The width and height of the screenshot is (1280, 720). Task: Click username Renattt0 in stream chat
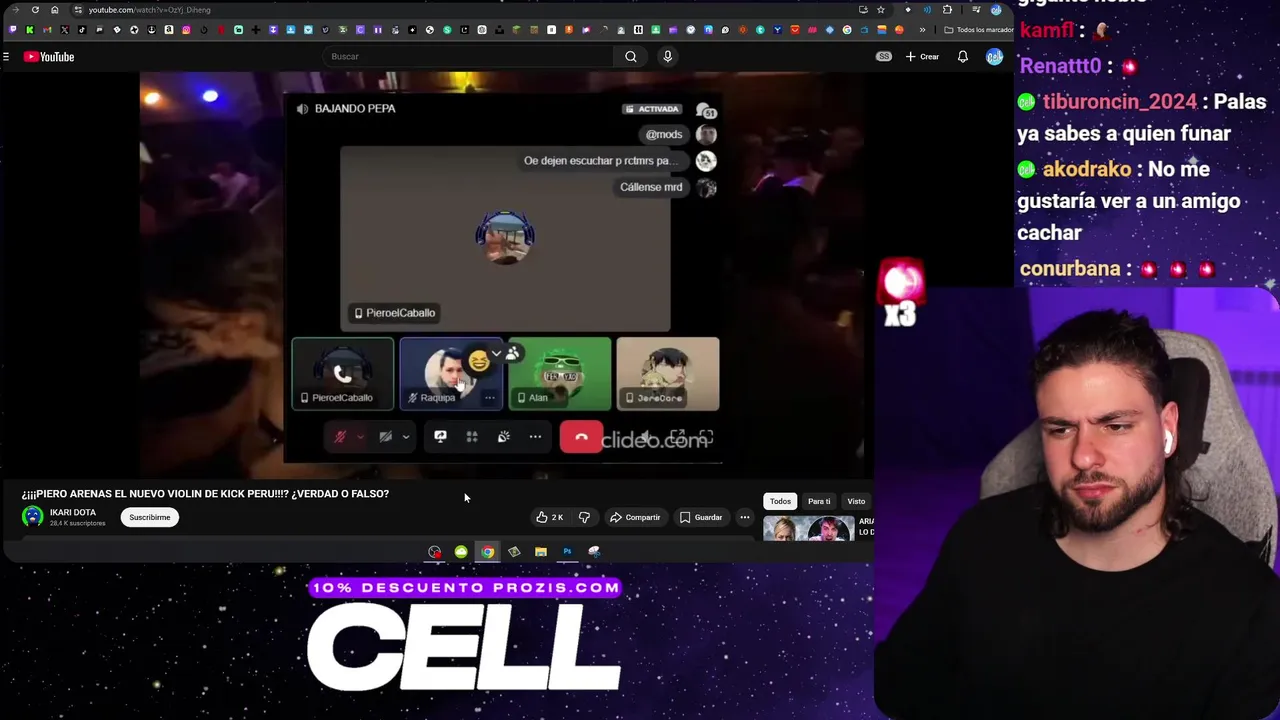tap(1060, 66)
